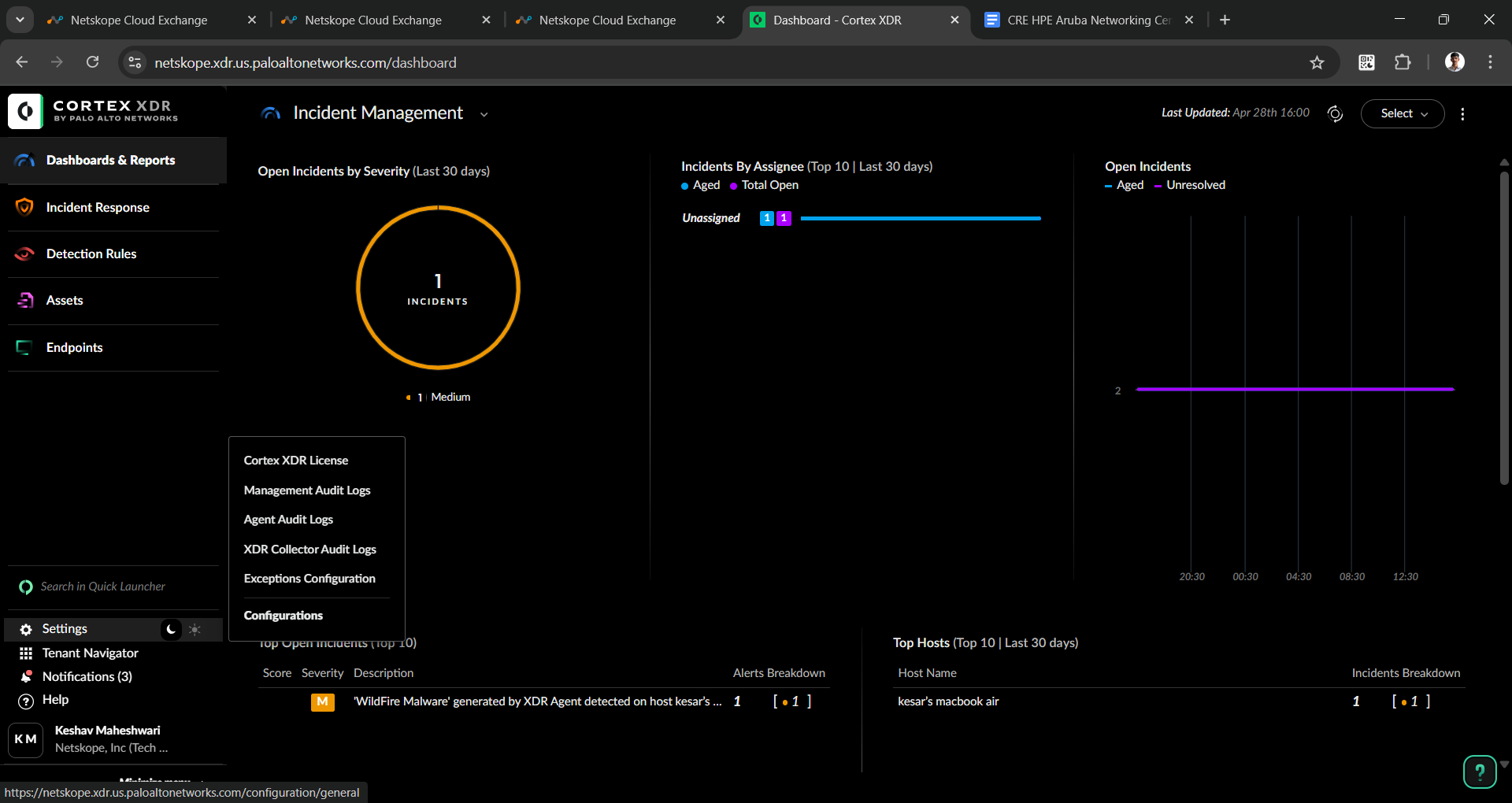Open Endpoints sidebar section
Viewport: 1512px width, 803px height.
point(113,347)
